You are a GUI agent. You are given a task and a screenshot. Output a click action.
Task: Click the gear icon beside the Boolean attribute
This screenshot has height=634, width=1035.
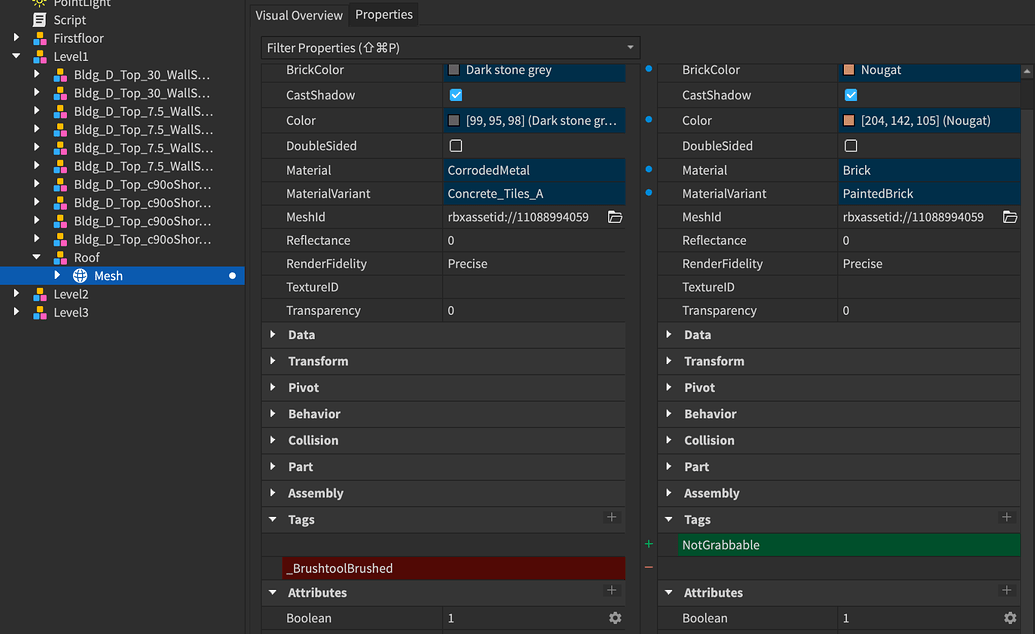pos(615,618)
